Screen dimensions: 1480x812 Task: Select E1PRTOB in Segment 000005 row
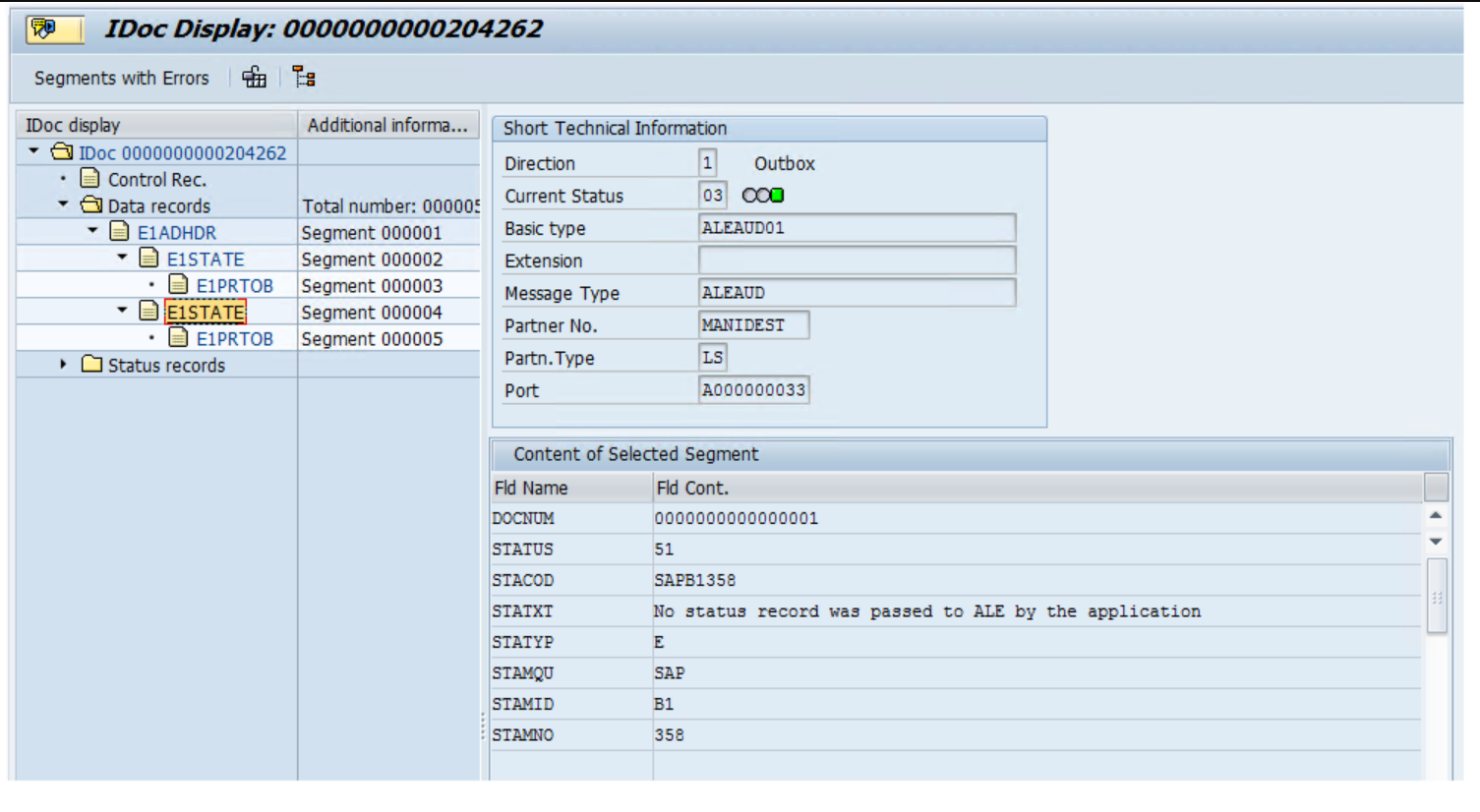[235, 339]
